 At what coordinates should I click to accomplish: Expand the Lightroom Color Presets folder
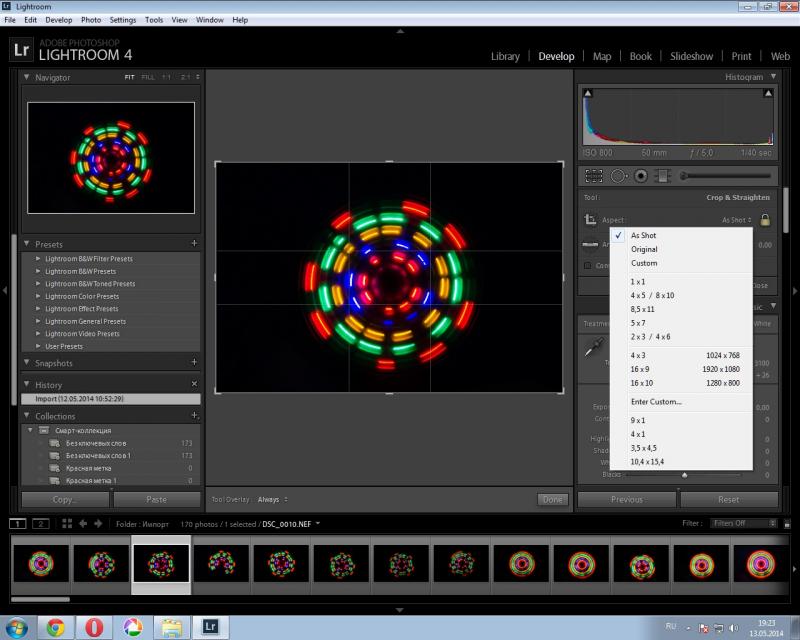38,296
